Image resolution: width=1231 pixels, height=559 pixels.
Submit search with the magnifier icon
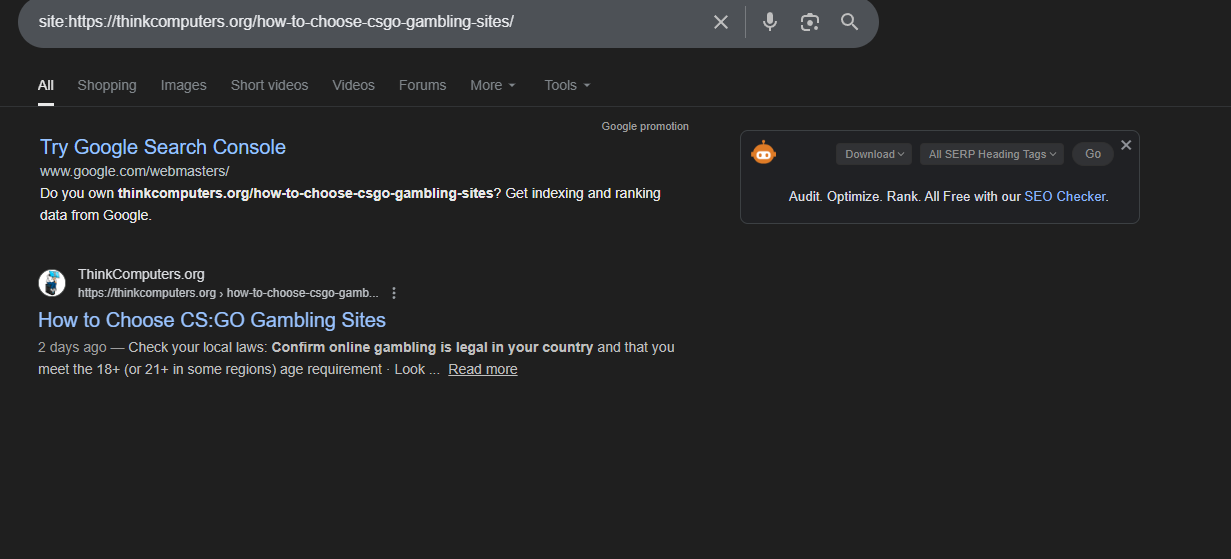849,22
